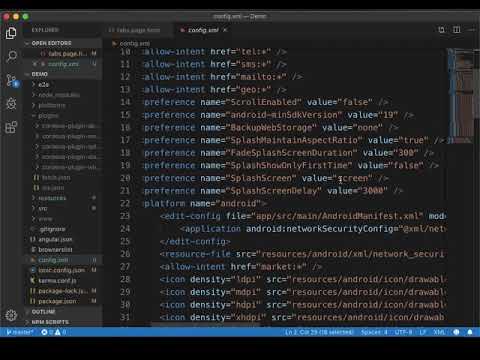Click the errors count icon in status bar

coord(44,332)
